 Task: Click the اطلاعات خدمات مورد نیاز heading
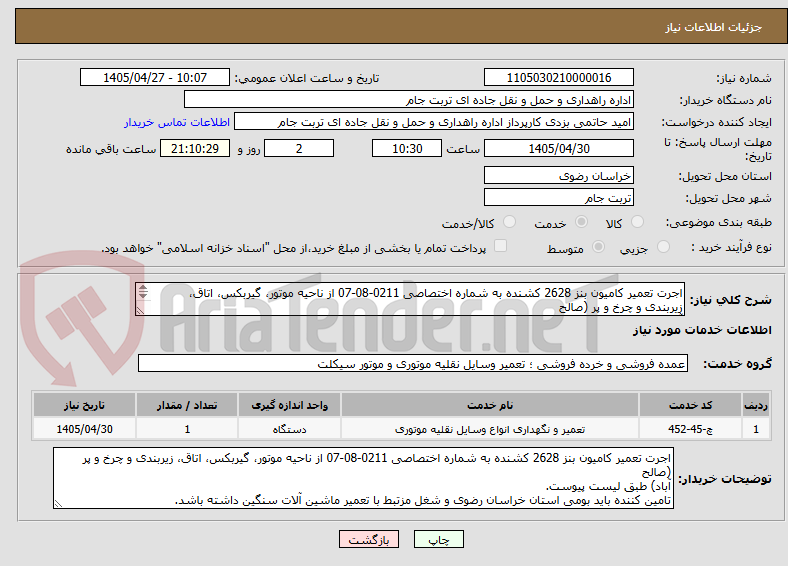tap(702, 330)
